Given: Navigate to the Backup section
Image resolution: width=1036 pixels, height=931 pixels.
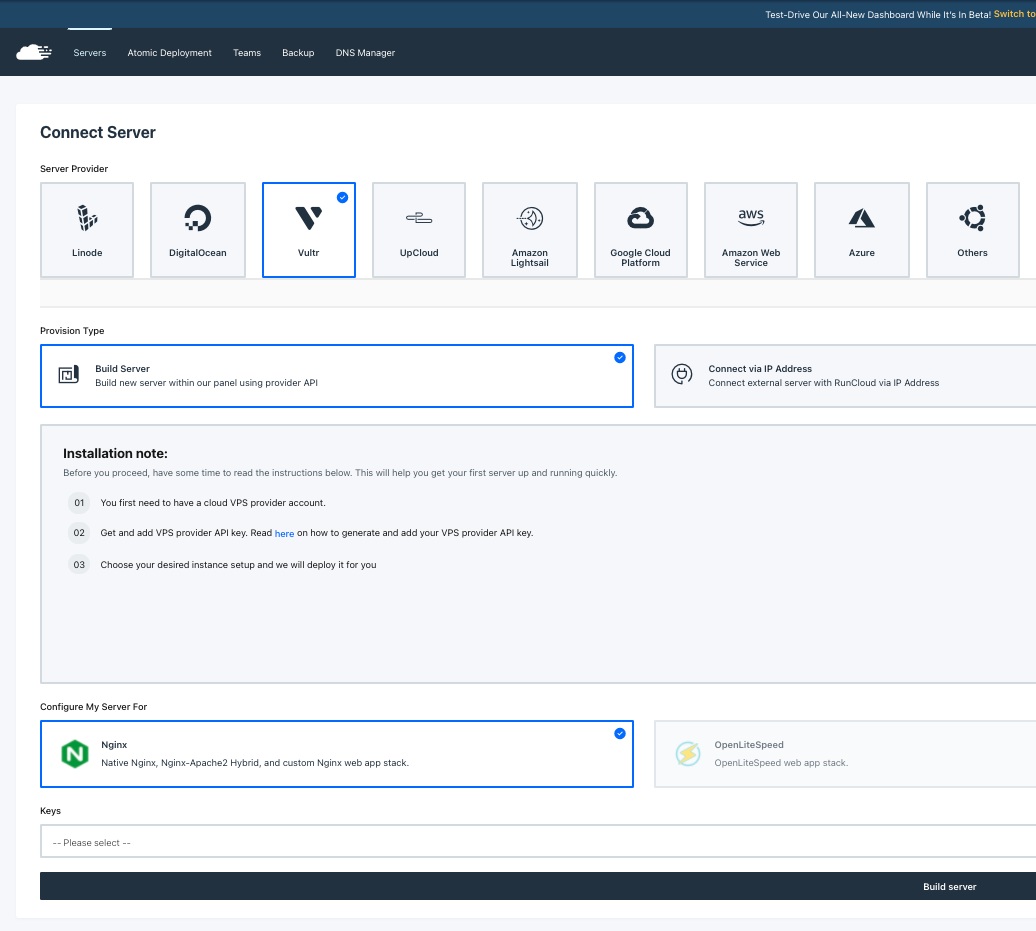Looking at the screenshot, I should (x=298, y=53).
